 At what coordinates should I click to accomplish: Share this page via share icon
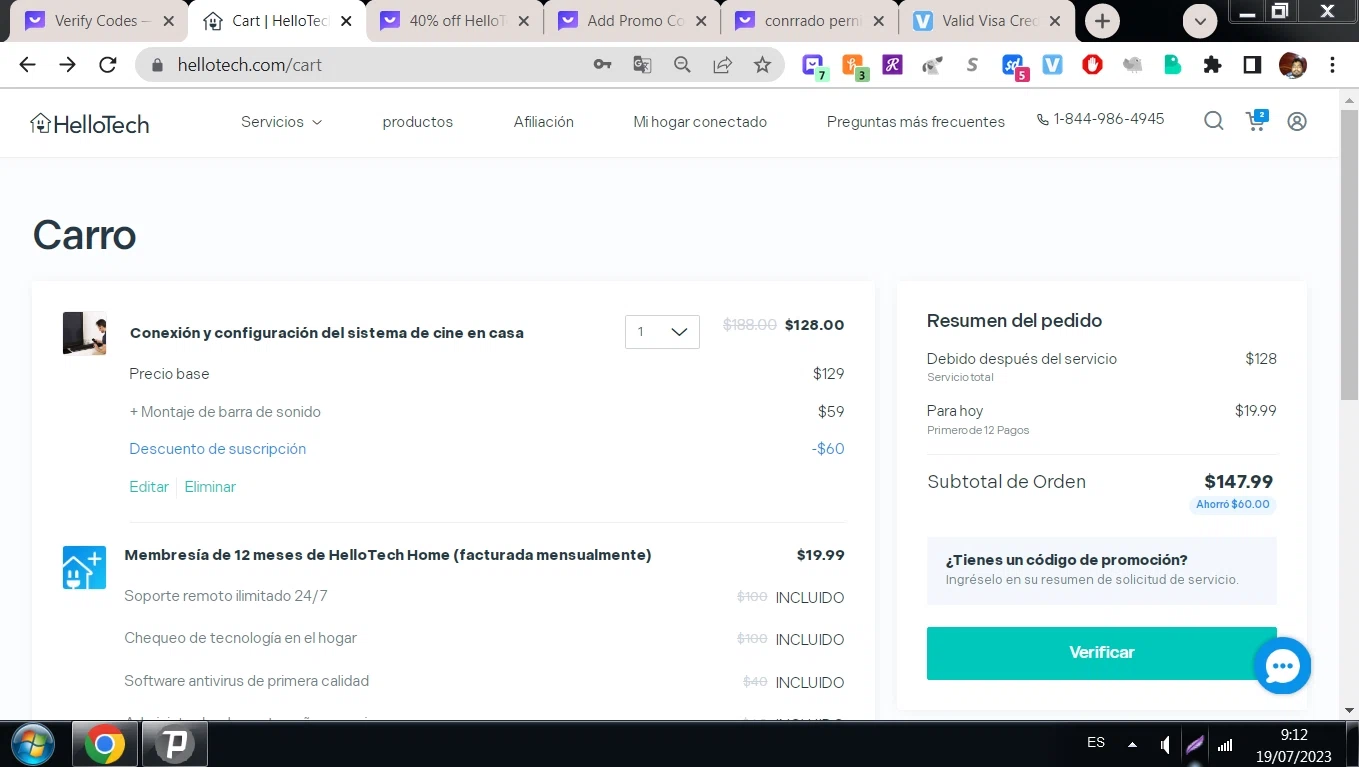click(722, 65)
